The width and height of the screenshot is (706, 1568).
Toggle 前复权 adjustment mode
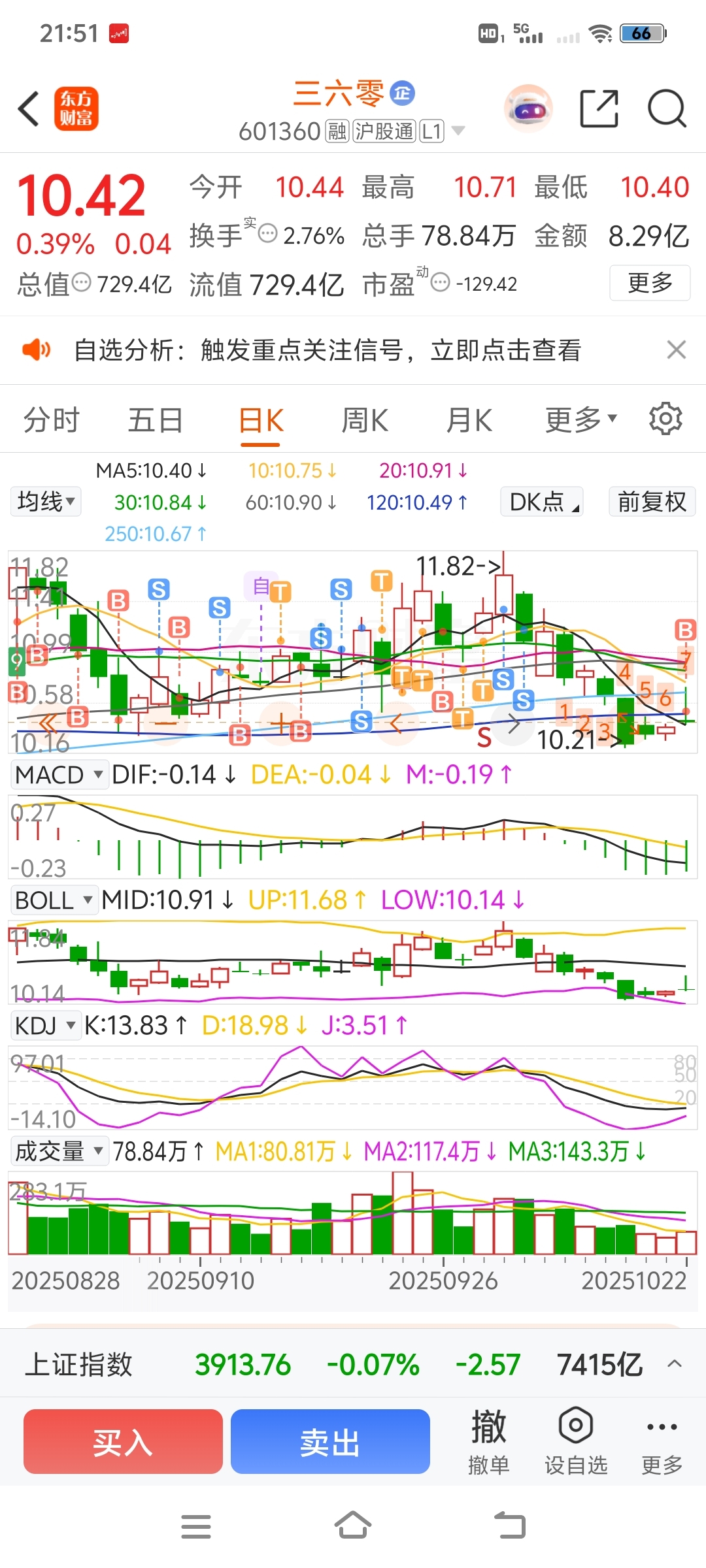click(x=652, y=502)
